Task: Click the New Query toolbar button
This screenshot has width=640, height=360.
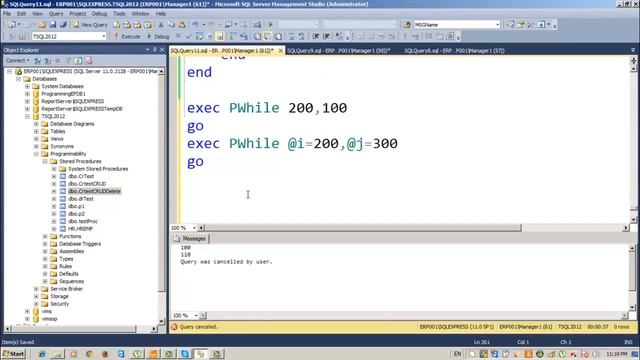Action: (x=90, y=24)
